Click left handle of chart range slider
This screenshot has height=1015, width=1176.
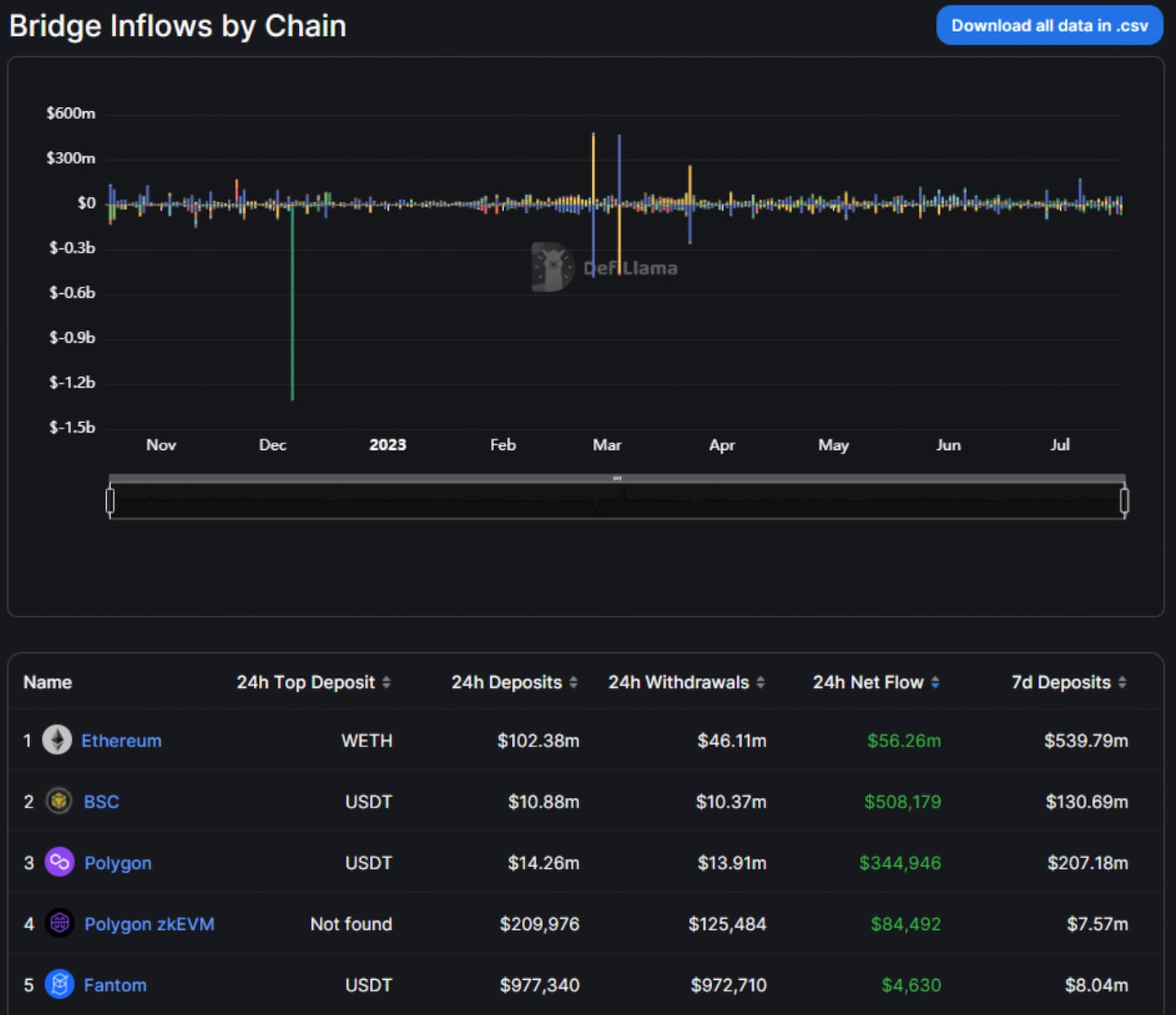click(110, 500)
